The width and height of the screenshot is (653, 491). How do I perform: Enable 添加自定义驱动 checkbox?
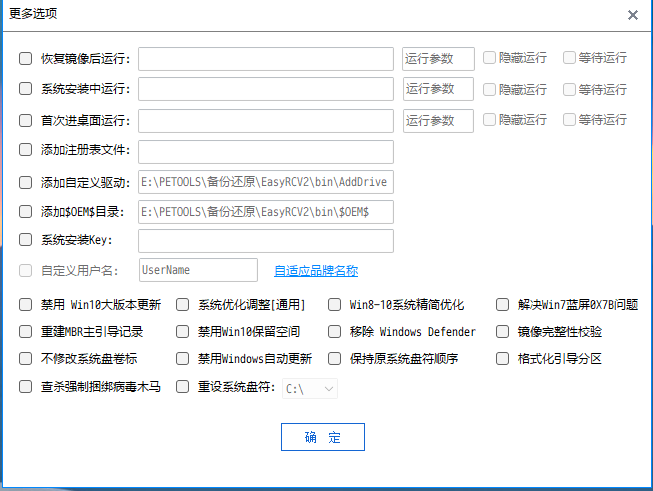pos(25,182)
